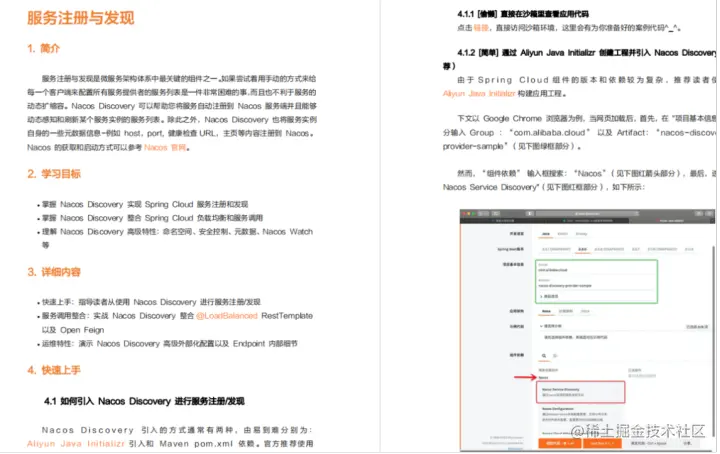720x454 pixels.
Task: Follow the orange 链接 link in section 4.1.1
Action: click(x=481, y=28)
